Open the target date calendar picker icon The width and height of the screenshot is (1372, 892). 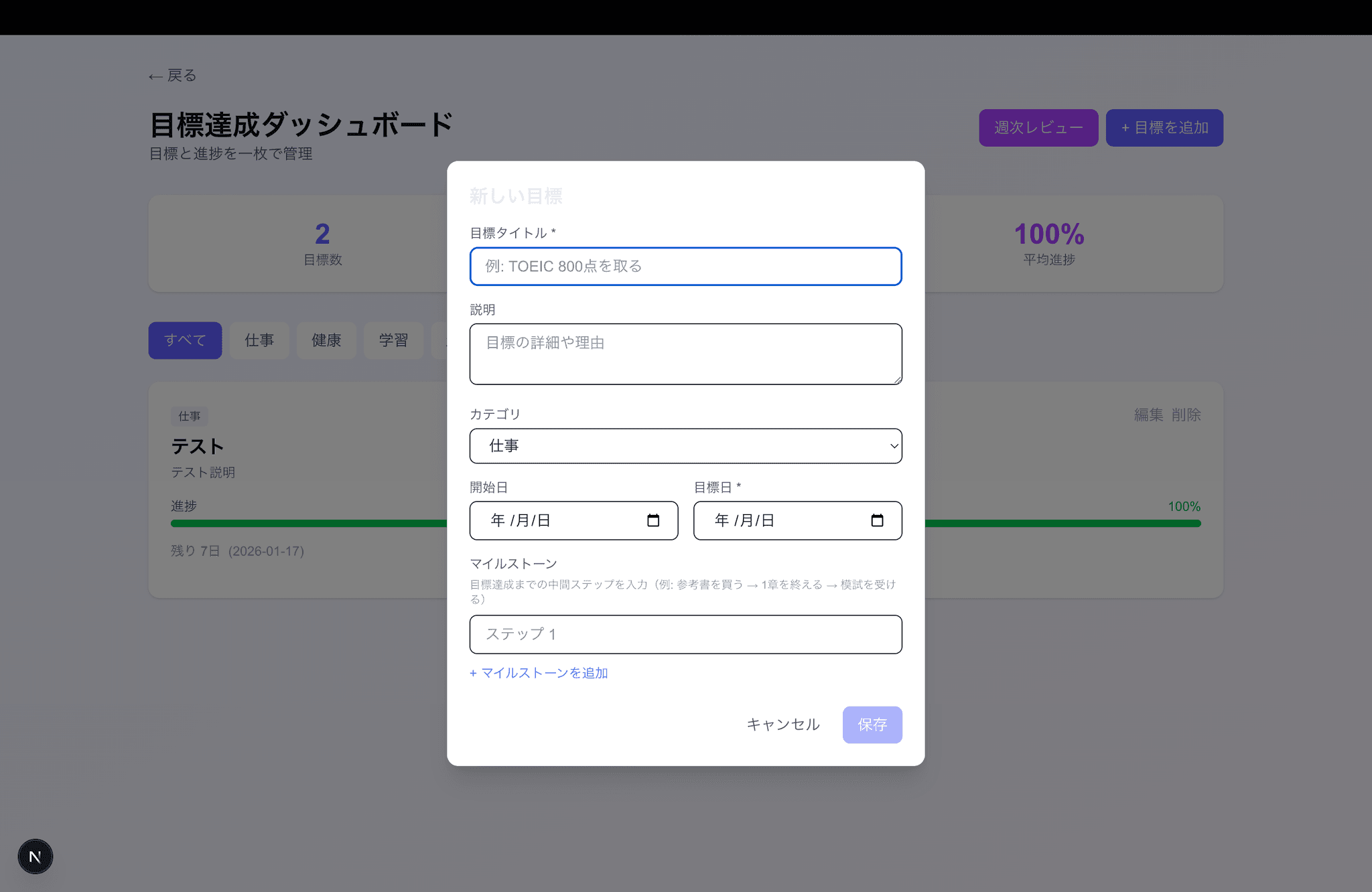click(x=877, y=520)
